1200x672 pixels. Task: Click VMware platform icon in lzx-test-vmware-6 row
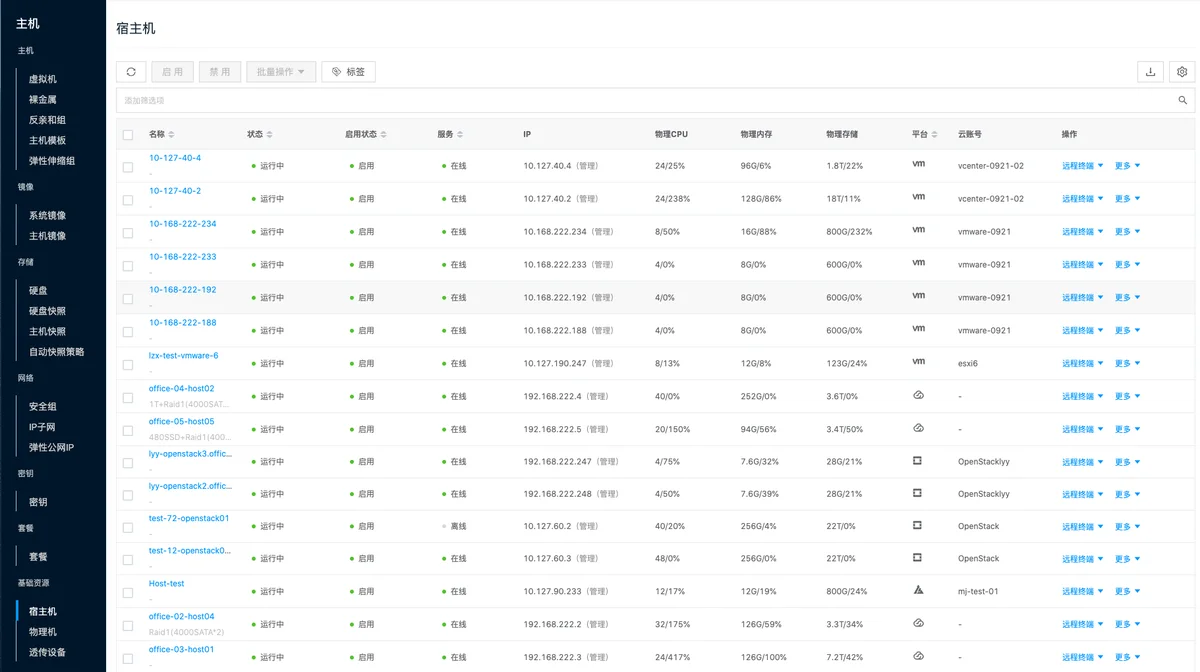pos(918,361)
